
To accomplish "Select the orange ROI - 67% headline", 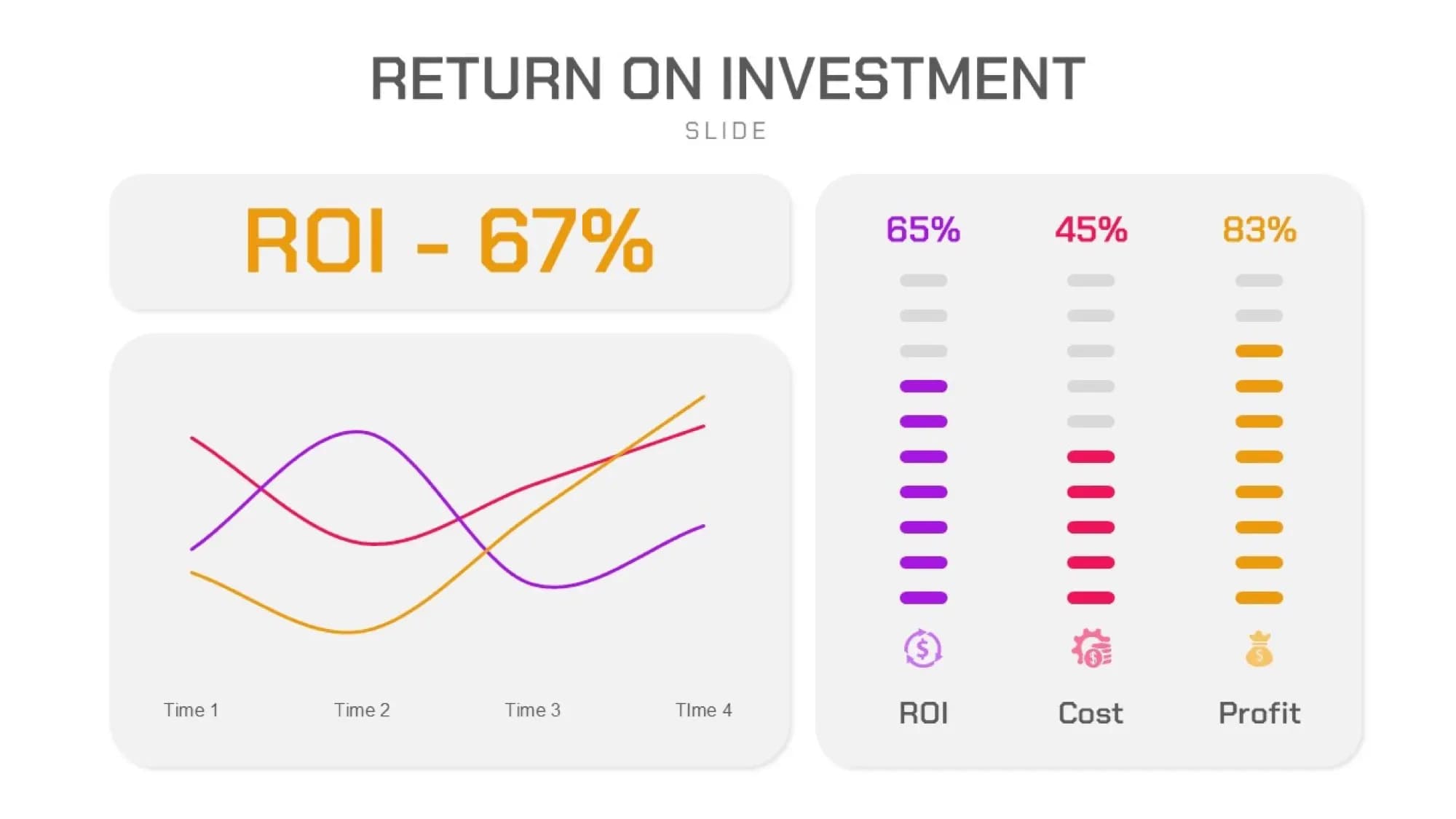I will [449, 240].
